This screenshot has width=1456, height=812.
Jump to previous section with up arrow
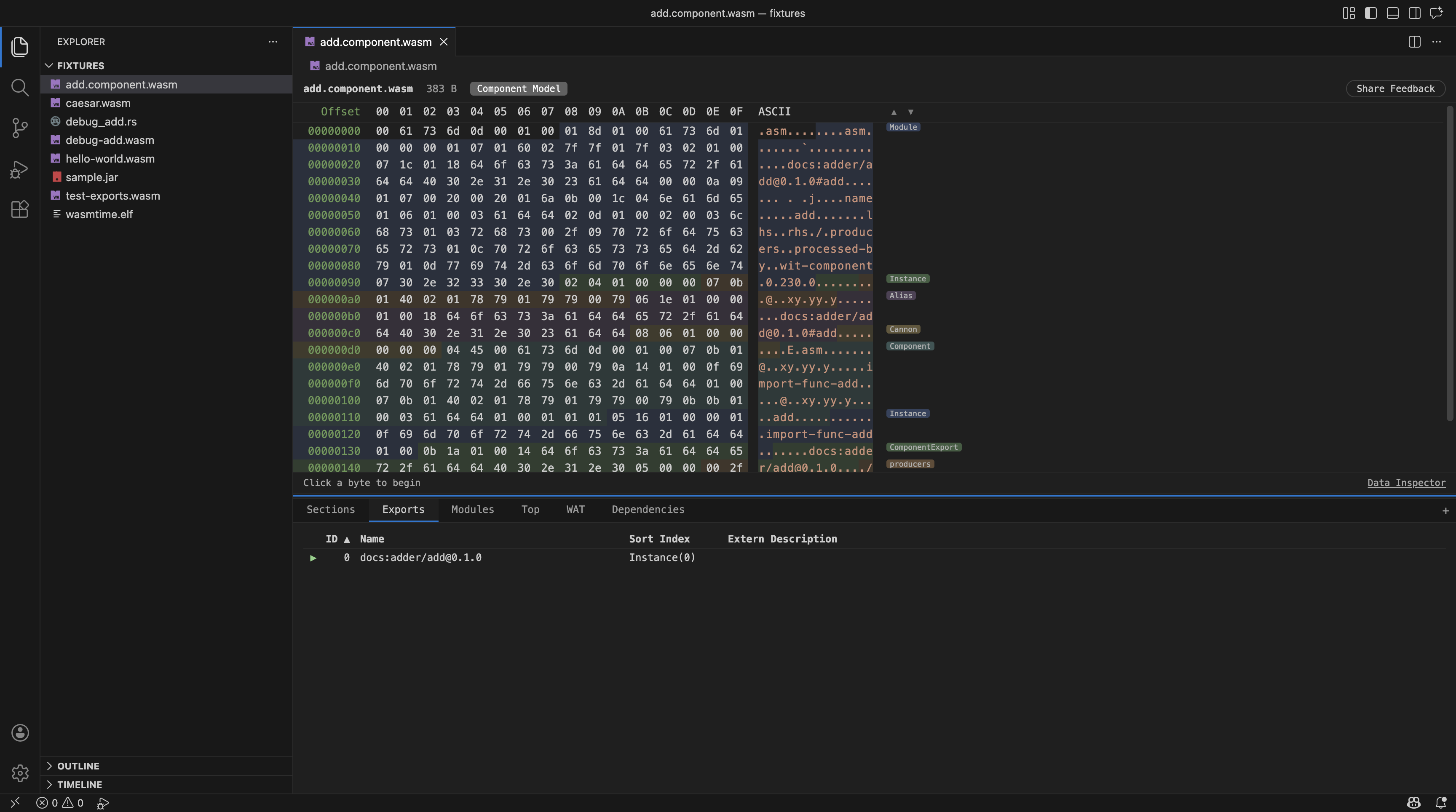tap(894, 112)
